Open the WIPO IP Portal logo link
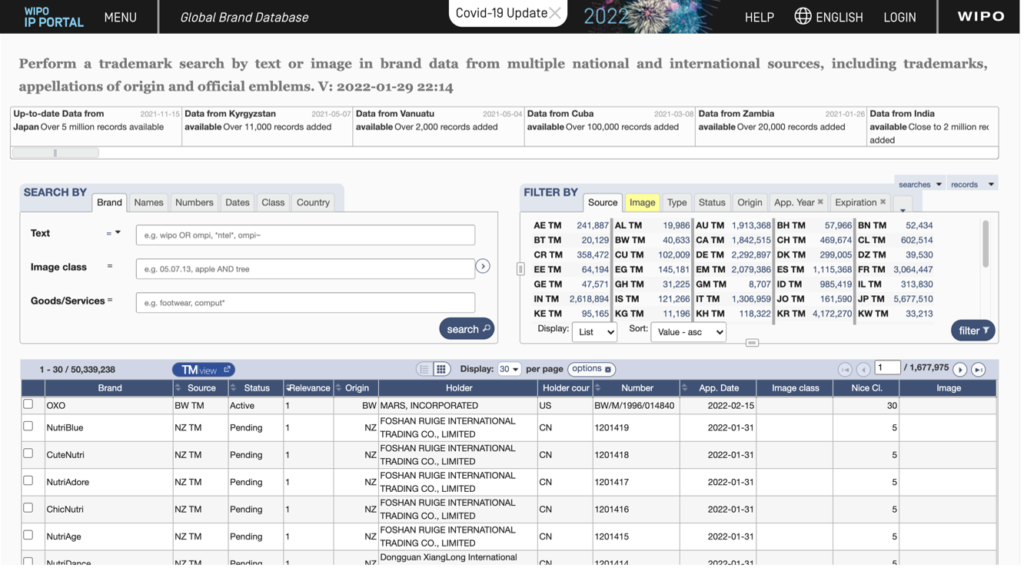Viewport: 1024px width, 568px height. click(x=54, y=17)
